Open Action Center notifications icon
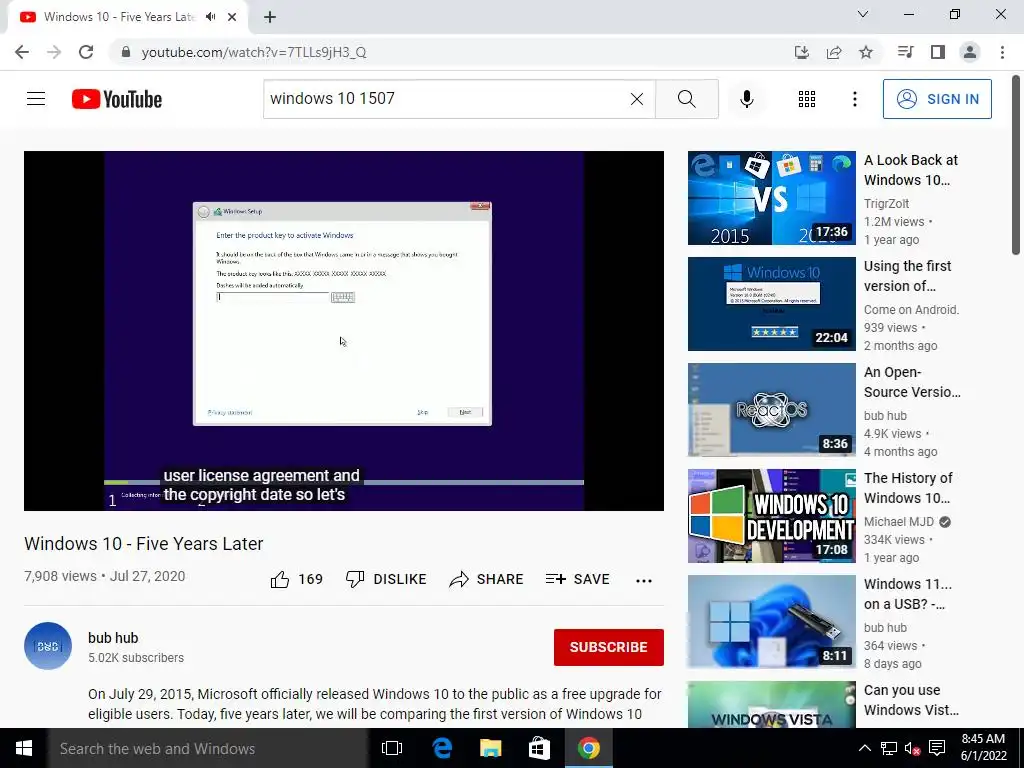Screen dimensions: 1024x768 pyautogui.click(x=937, y=748)
